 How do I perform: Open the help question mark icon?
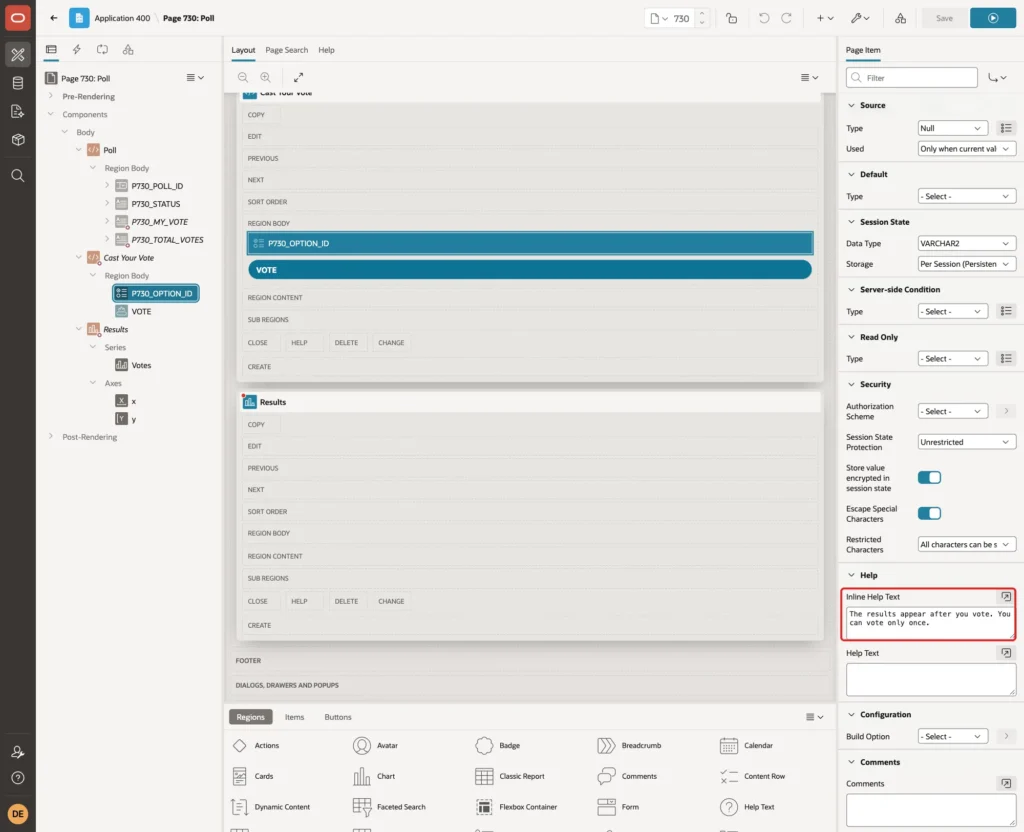(18, 778)
